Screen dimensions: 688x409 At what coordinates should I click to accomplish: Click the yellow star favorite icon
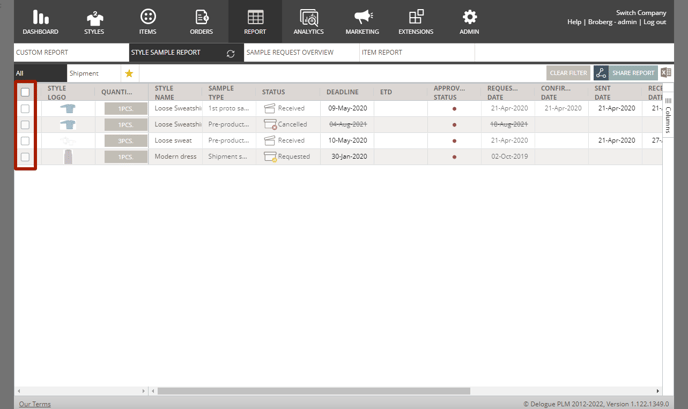tap(129, 73)
